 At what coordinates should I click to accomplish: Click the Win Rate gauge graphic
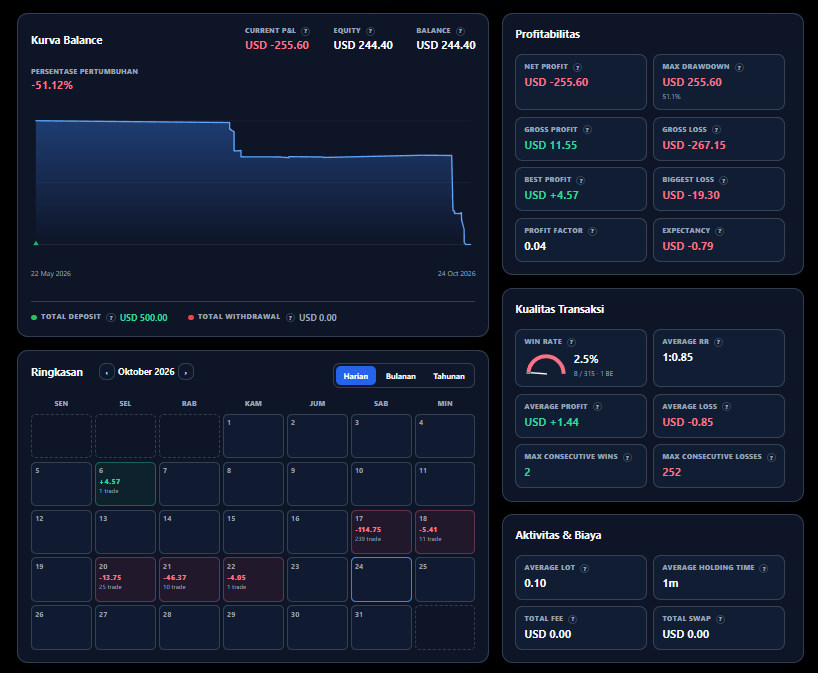point(546,365)
